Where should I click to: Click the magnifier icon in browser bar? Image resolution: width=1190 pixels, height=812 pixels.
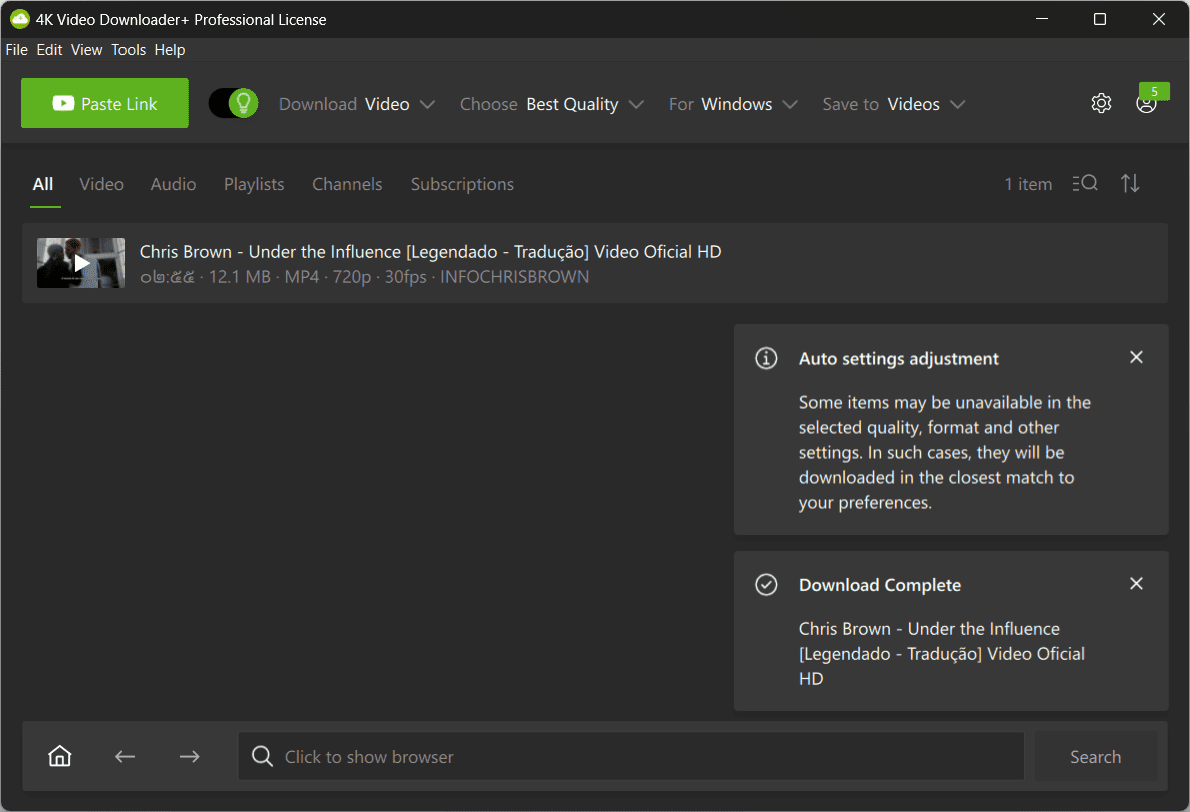(x=263, y=756)
